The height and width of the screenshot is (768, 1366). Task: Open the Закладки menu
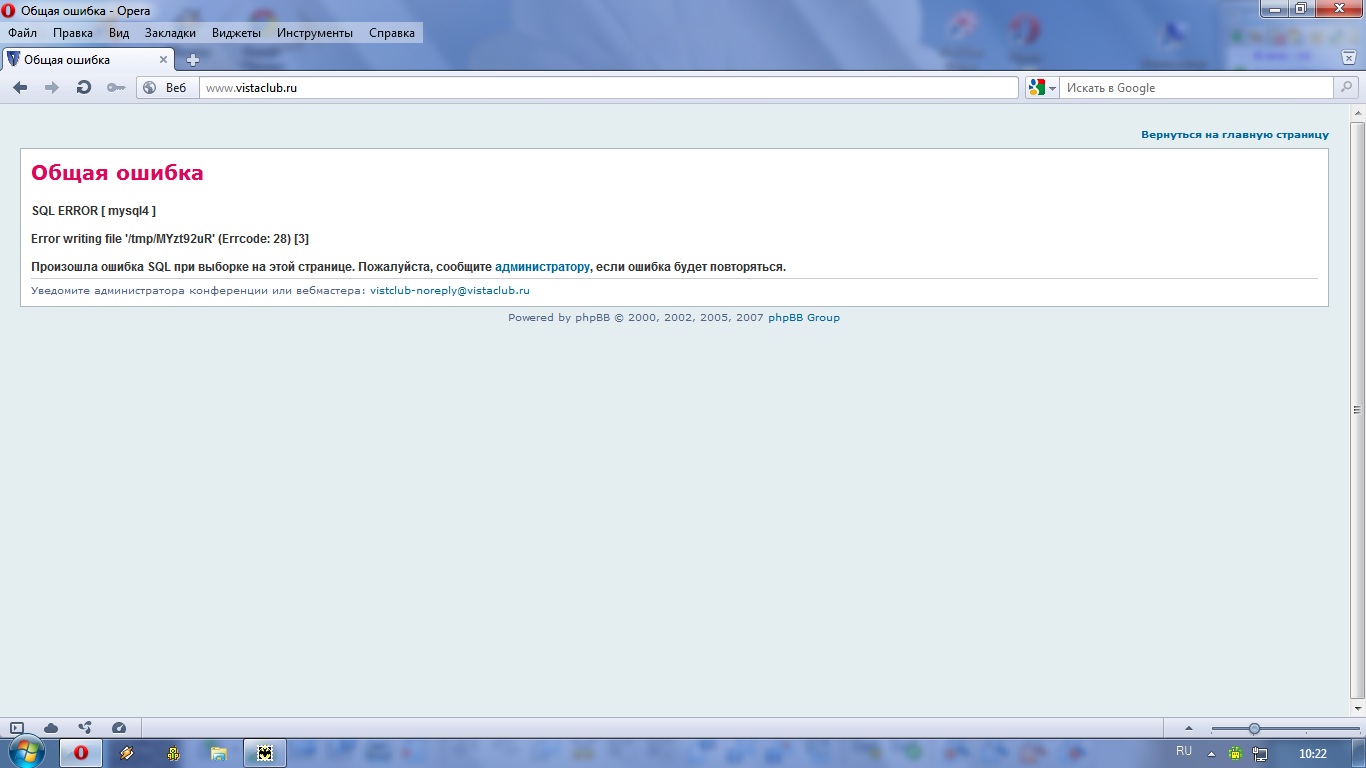(170, 33)
